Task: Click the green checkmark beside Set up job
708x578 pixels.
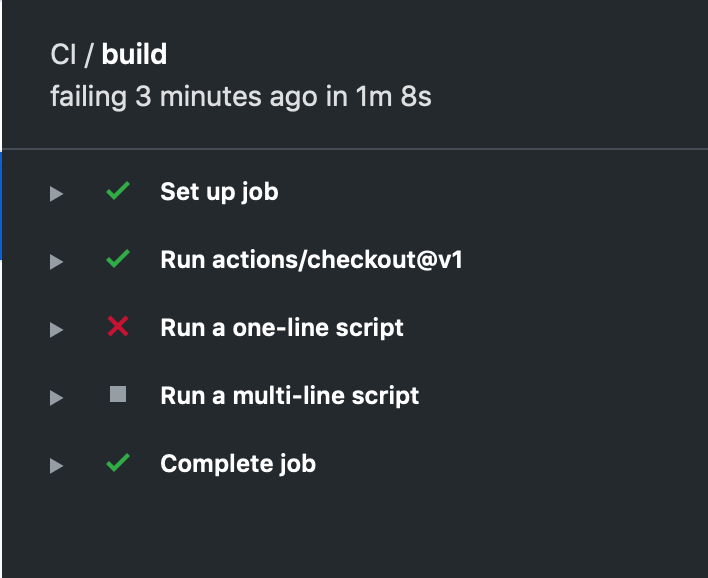Action: pyautogui.click(x=118, y=191)
